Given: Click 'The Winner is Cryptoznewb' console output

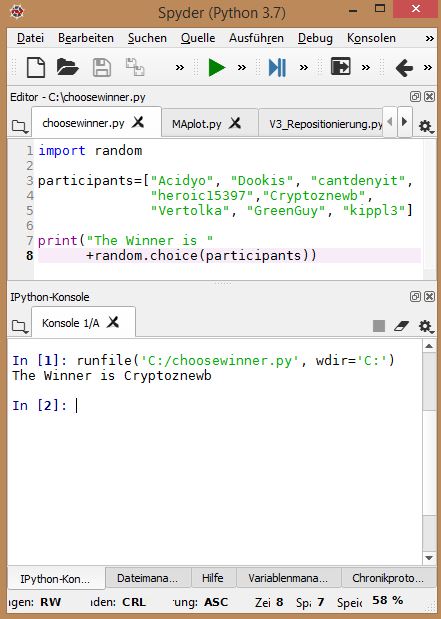Looking at the screenshot, I should [112, 375].
